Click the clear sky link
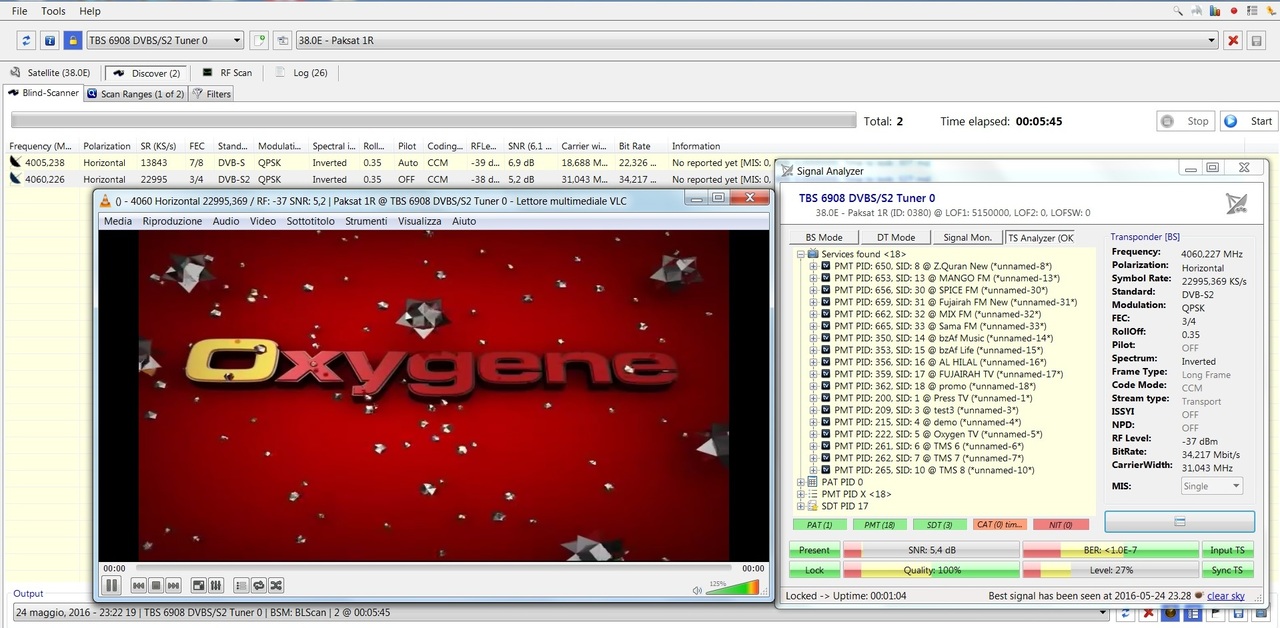 (1225, 597)
